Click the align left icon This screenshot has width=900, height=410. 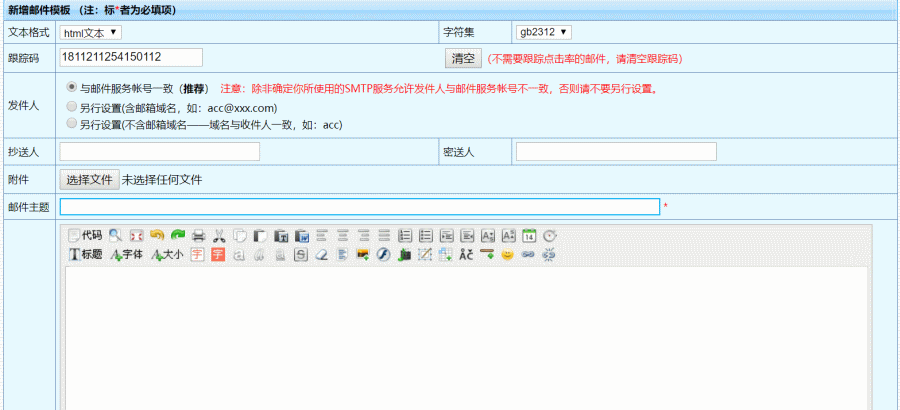(x=322, y=235)
